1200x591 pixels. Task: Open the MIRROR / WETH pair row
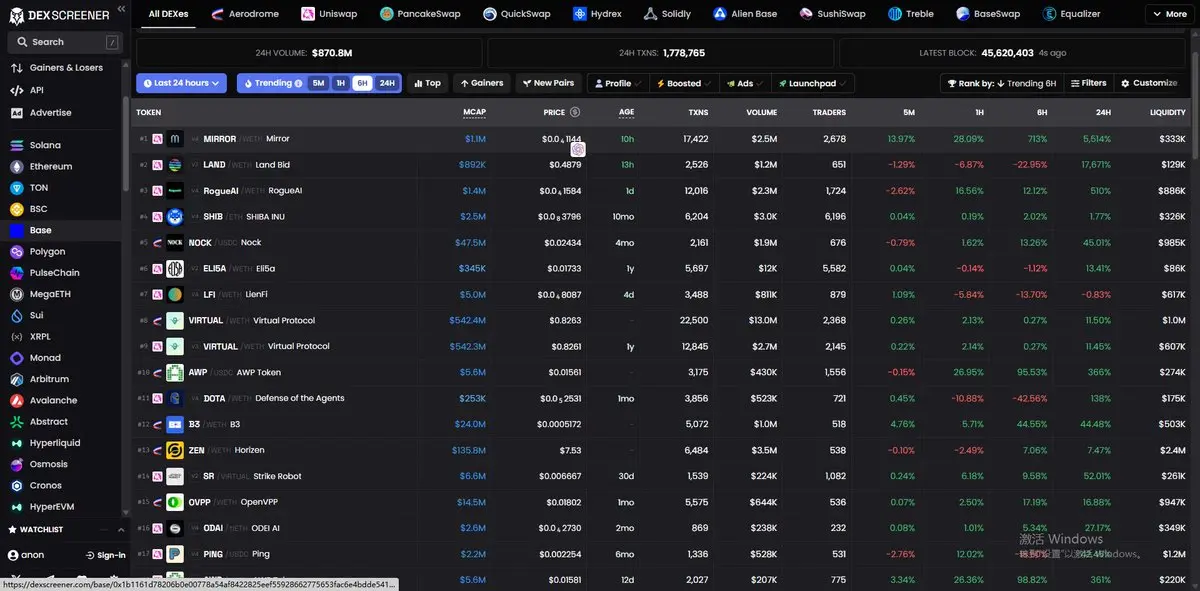(x=665, y=139)
